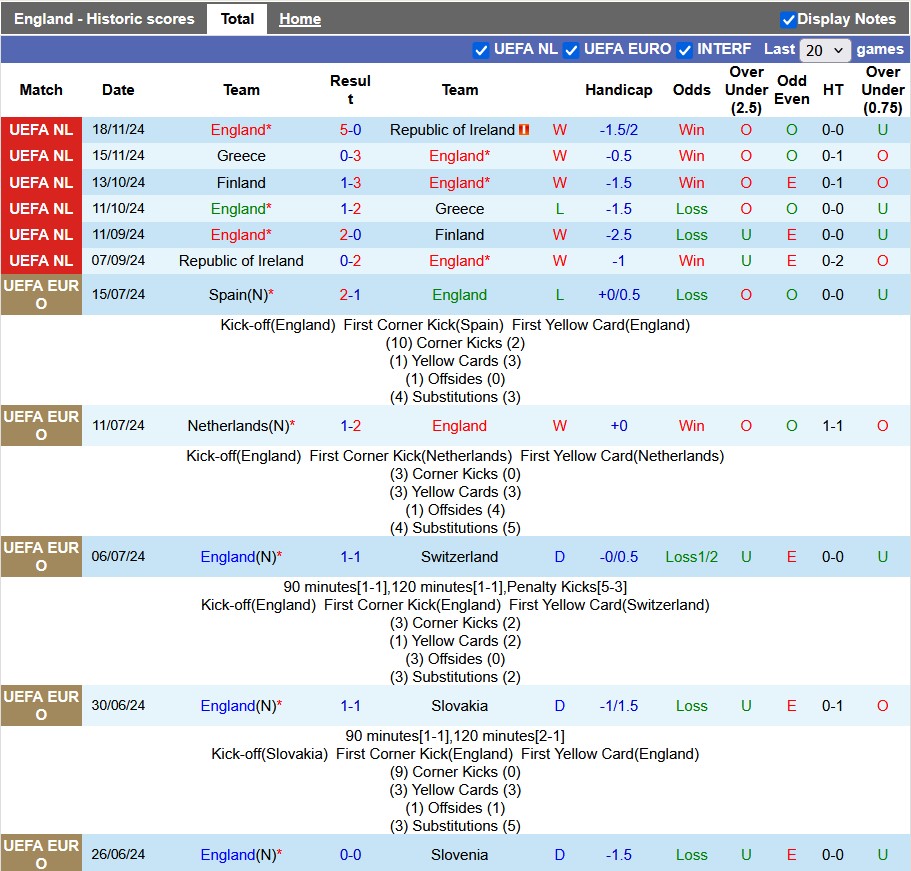Click Netherlands(N) team name
This screenshot has width=911, height=871.
[x=238, y=426]
